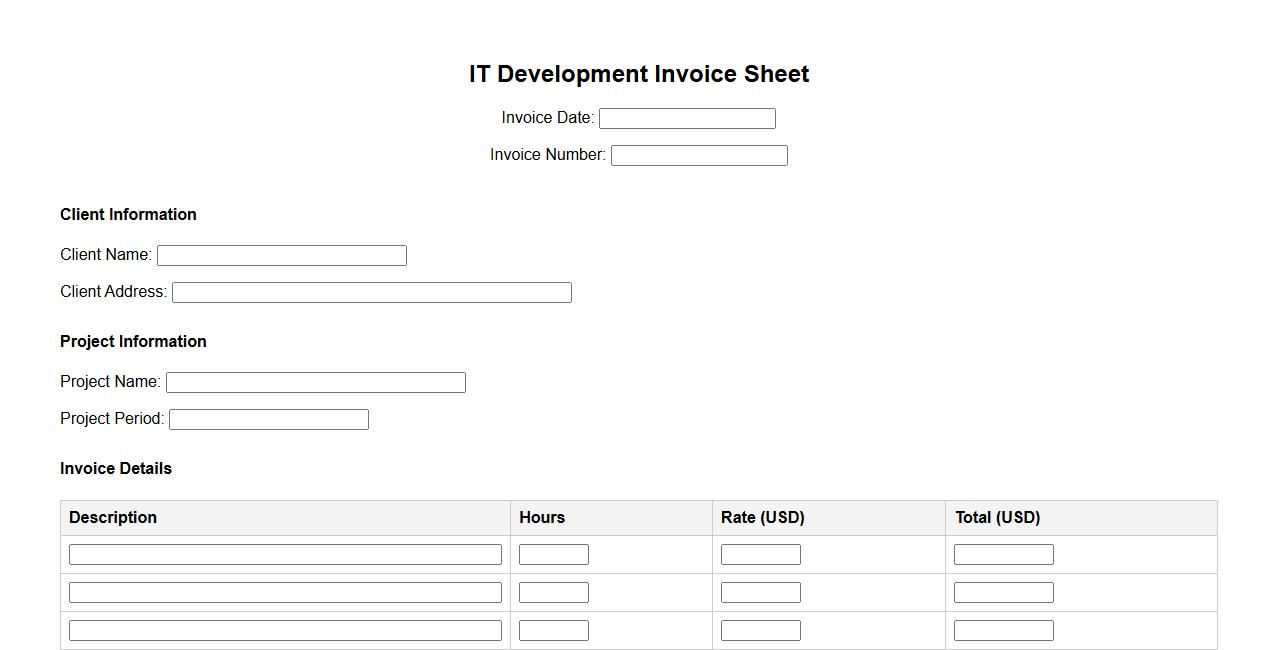Focus first row Rate (USD) field
Image resolution: width=1278 pixels, height=650 pixels.
[760, 554]
